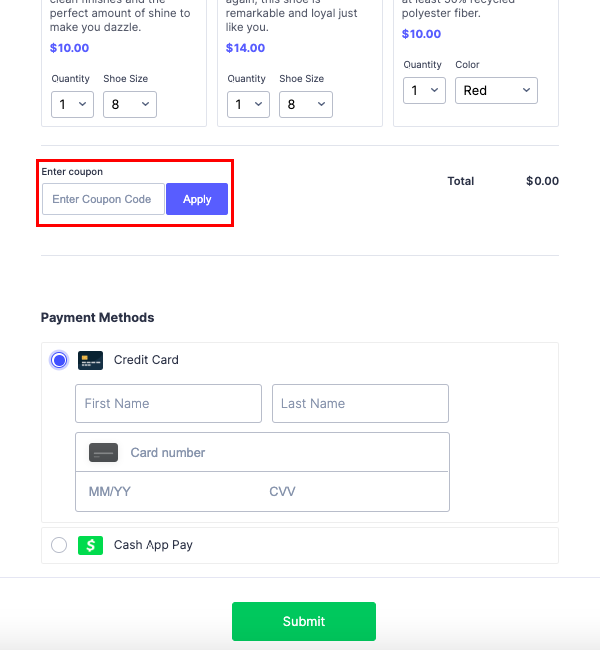Click the green Cash App dollar icon
The height and width of the screenshot is (650, 600).
[90, 545]
